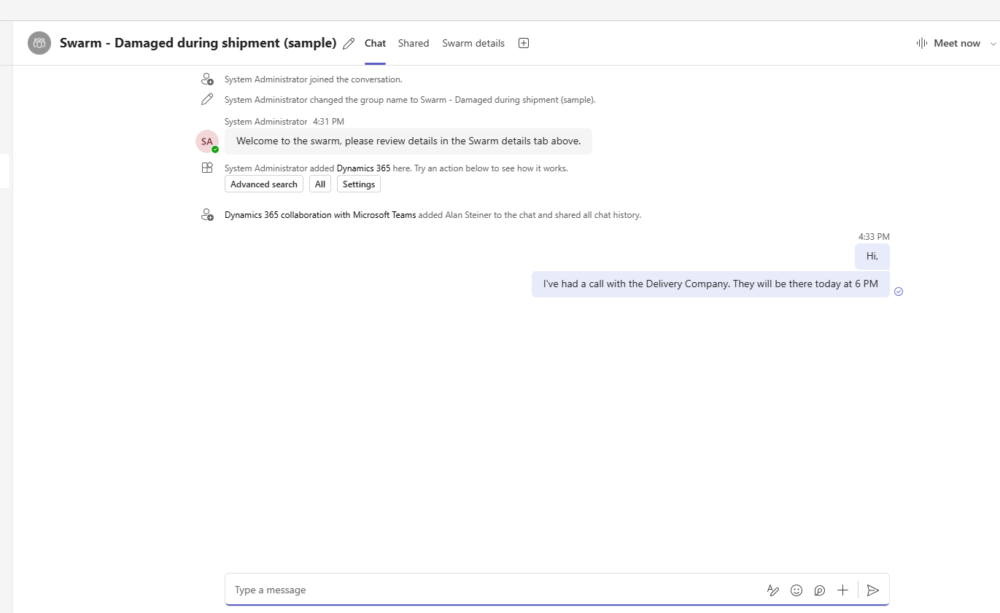Select the Chat tab
The image size is (1000, 613).
pos(375,43)
